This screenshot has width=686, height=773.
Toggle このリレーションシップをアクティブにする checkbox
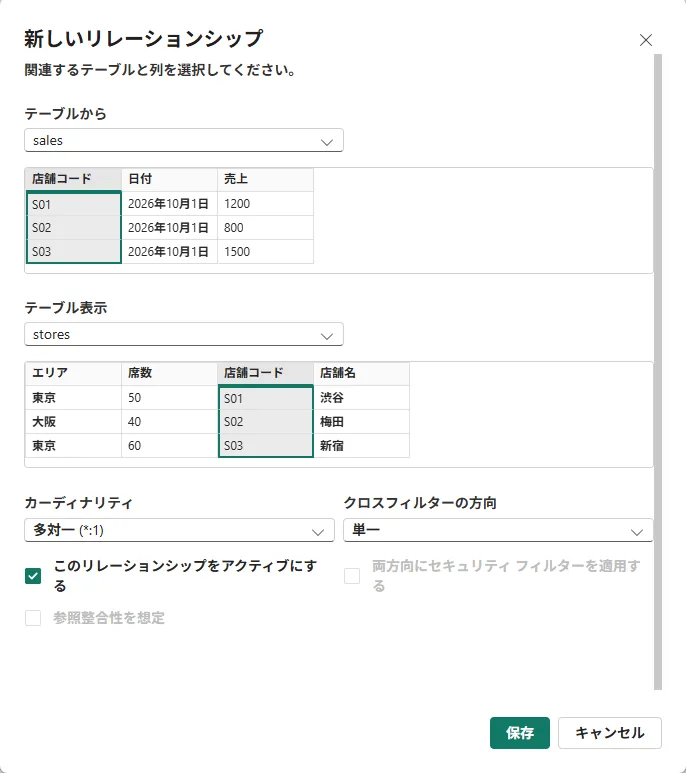tap(33, 576)
